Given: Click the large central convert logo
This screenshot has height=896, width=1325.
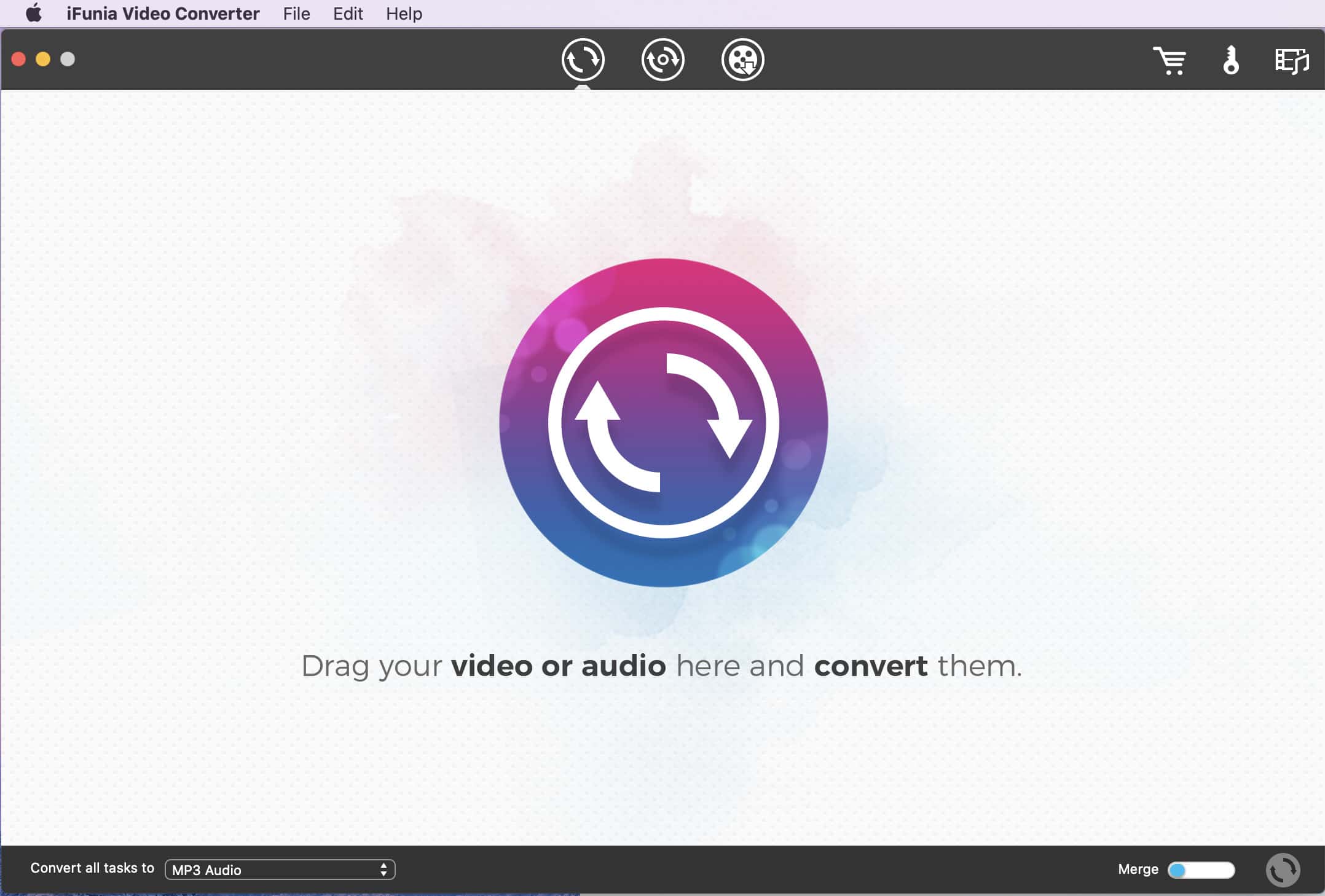Looking at the screenshot, I should click(663, 423).
